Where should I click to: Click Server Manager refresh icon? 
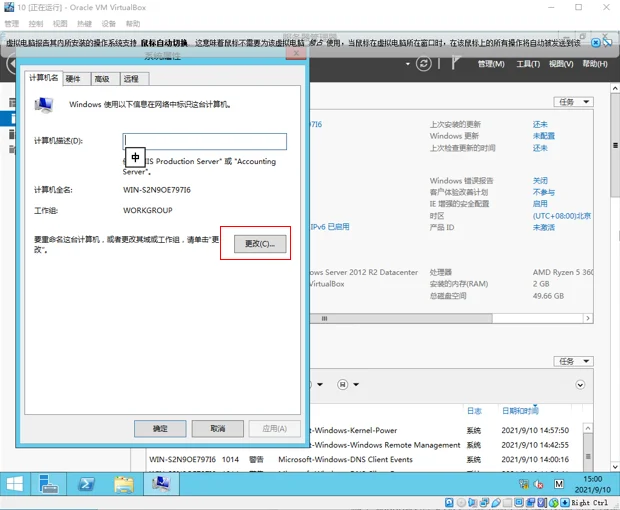[423, 64]
